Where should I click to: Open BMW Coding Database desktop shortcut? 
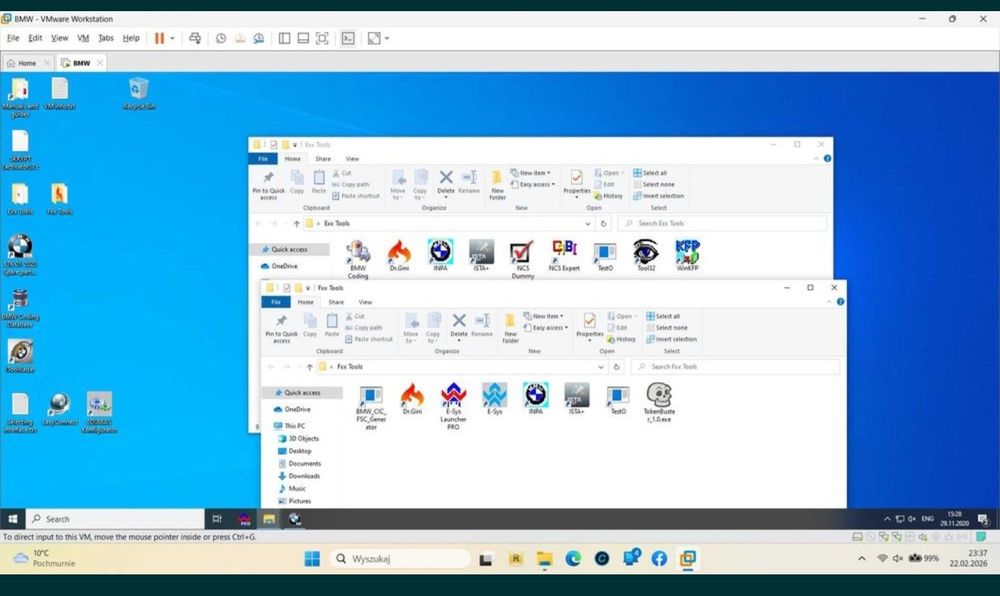[20, 309]
